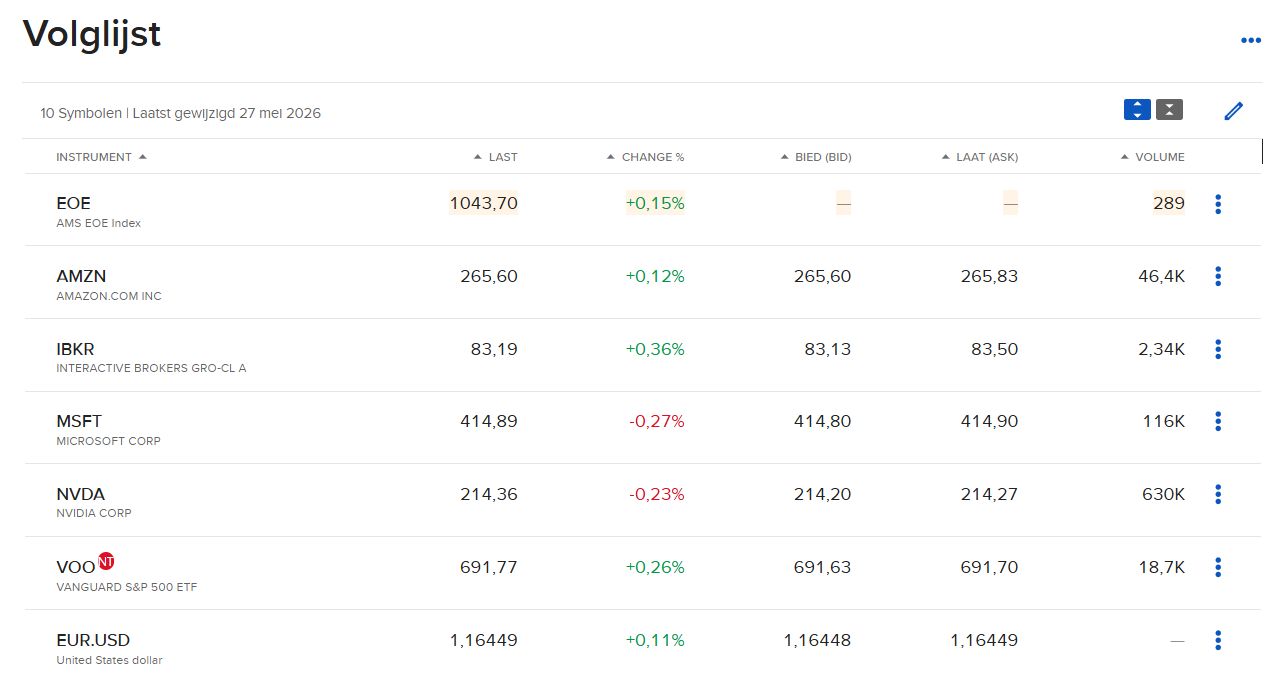Open the EOE row options menu
The width and height of the screenshot is (1280, 678).
(x=1218, y=204)
